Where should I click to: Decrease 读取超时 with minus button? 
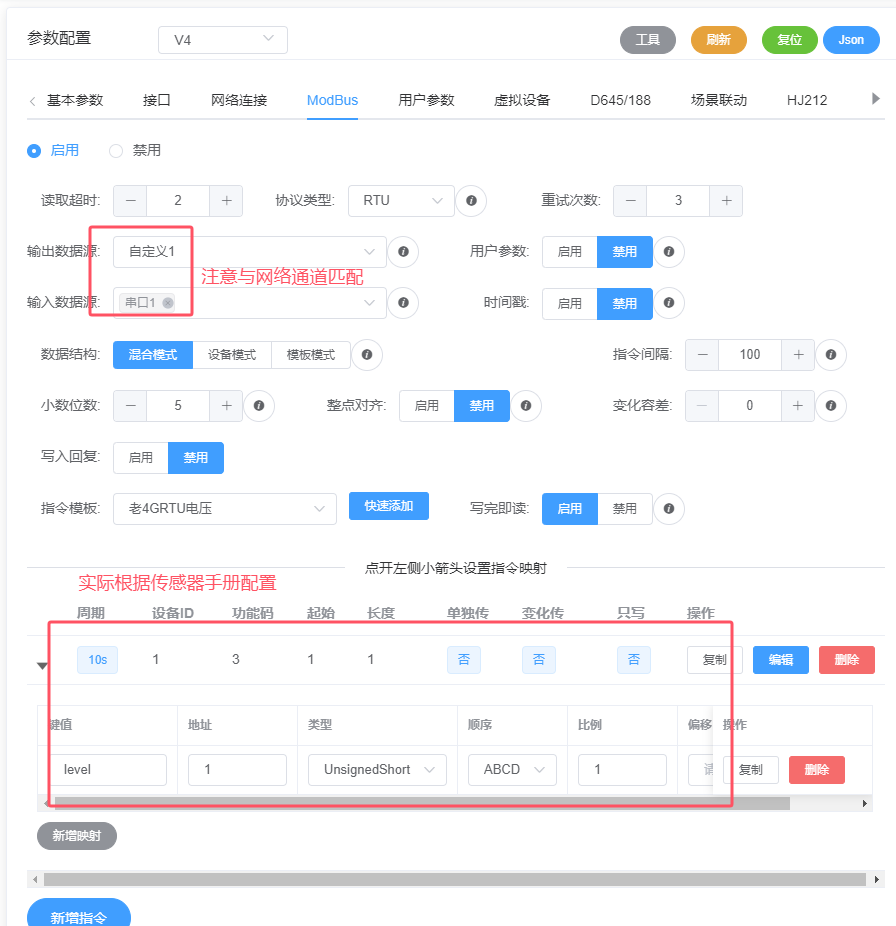131,201
